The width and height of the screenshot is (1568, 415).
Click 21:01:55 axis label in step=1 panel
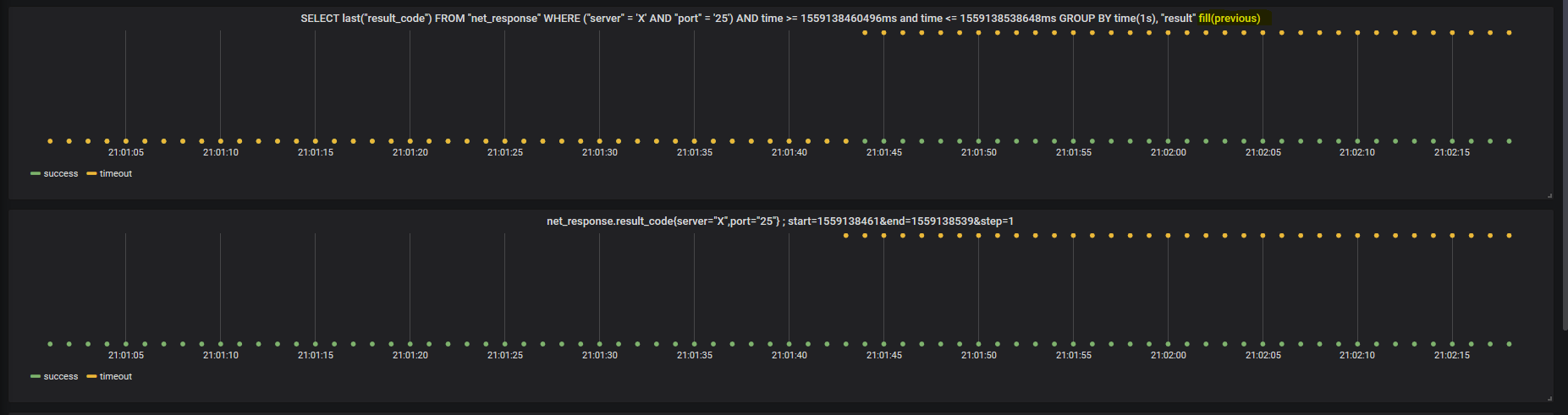[1074, 356]
